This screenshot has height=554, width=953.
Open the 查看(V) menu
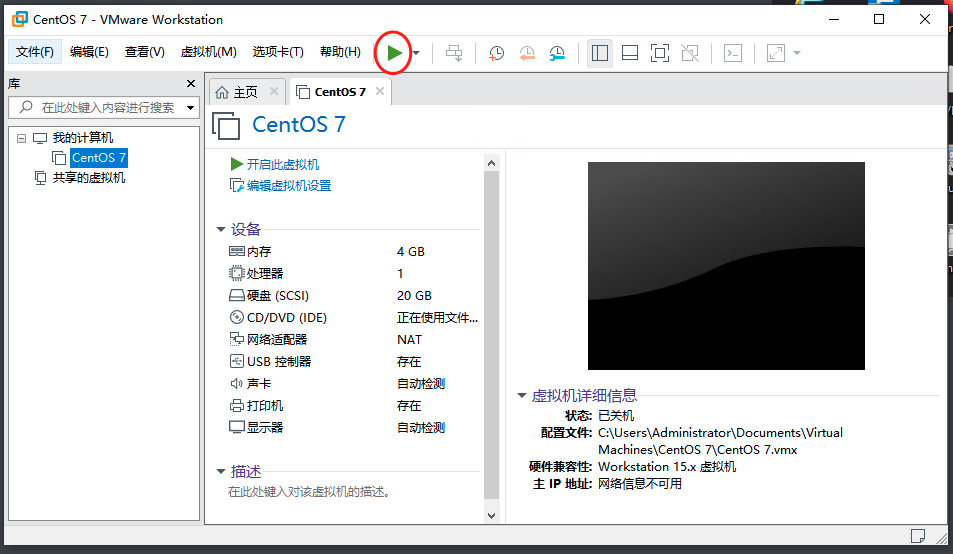pos(145,52)
